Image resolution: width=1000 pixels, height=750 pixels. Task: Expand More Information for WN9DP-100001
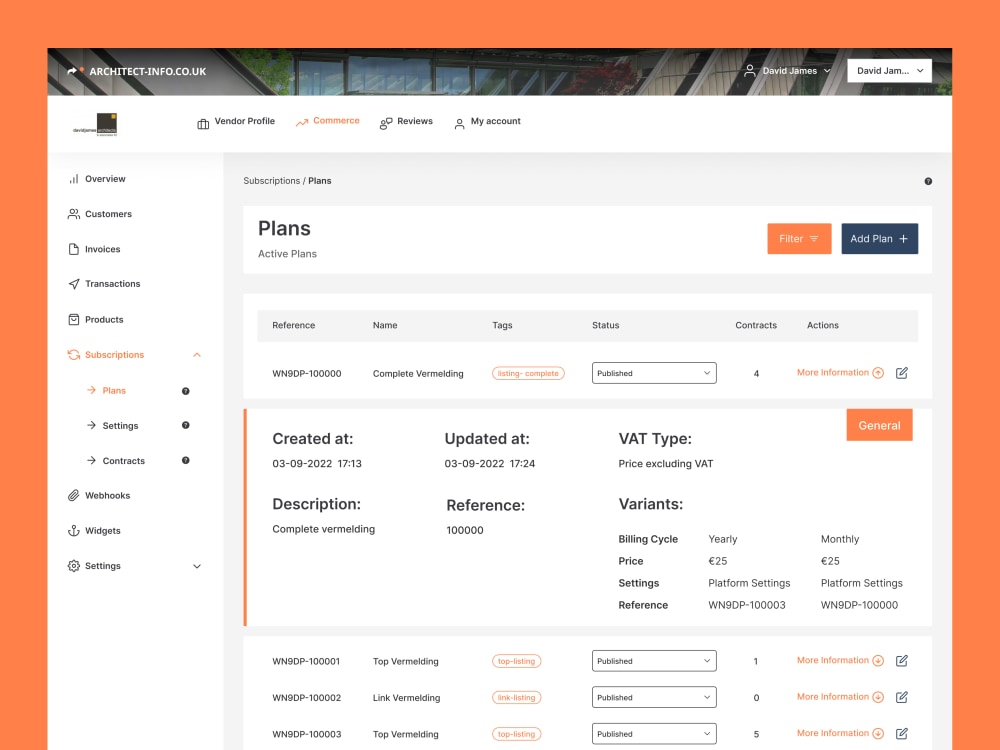[x=840, y=660]
